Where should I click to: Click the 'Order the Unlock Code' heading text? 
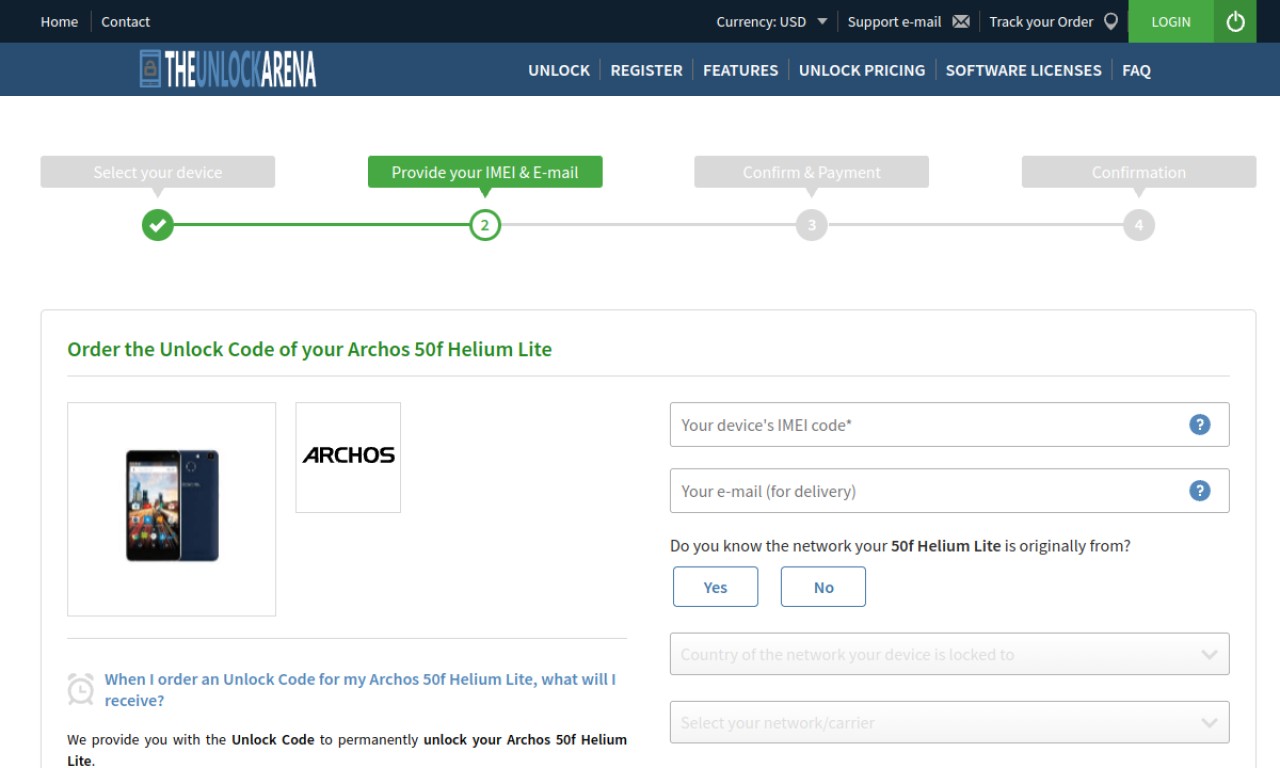(x=309, y=349)
